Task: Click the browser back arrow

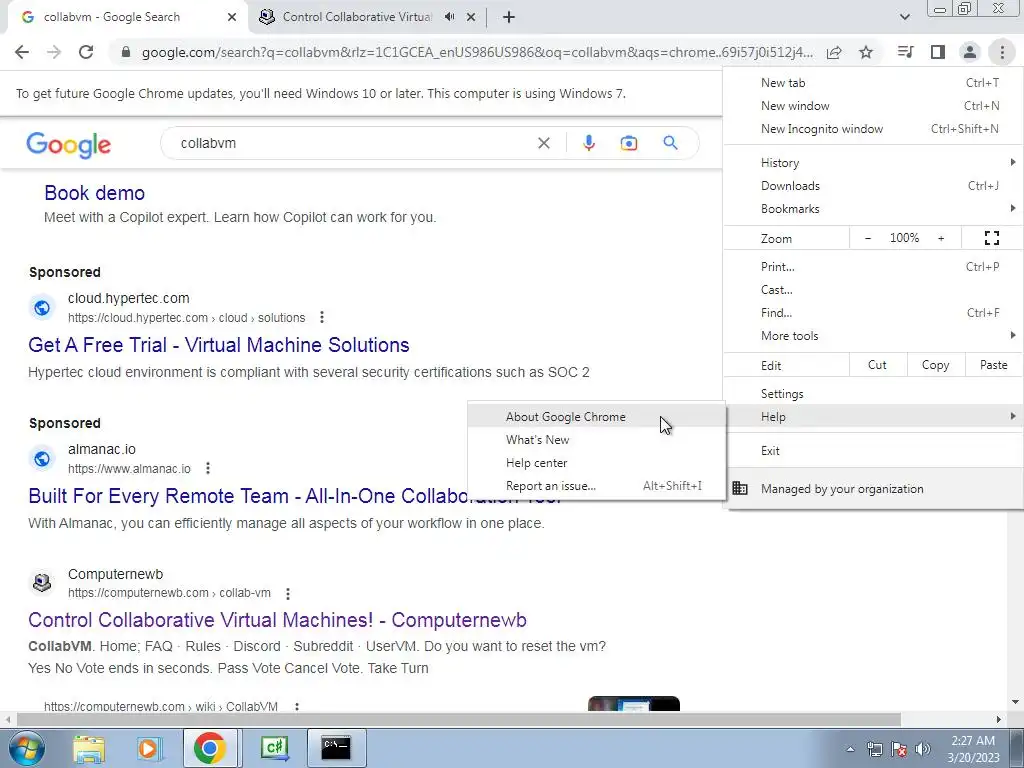Action: pos(22,52)
